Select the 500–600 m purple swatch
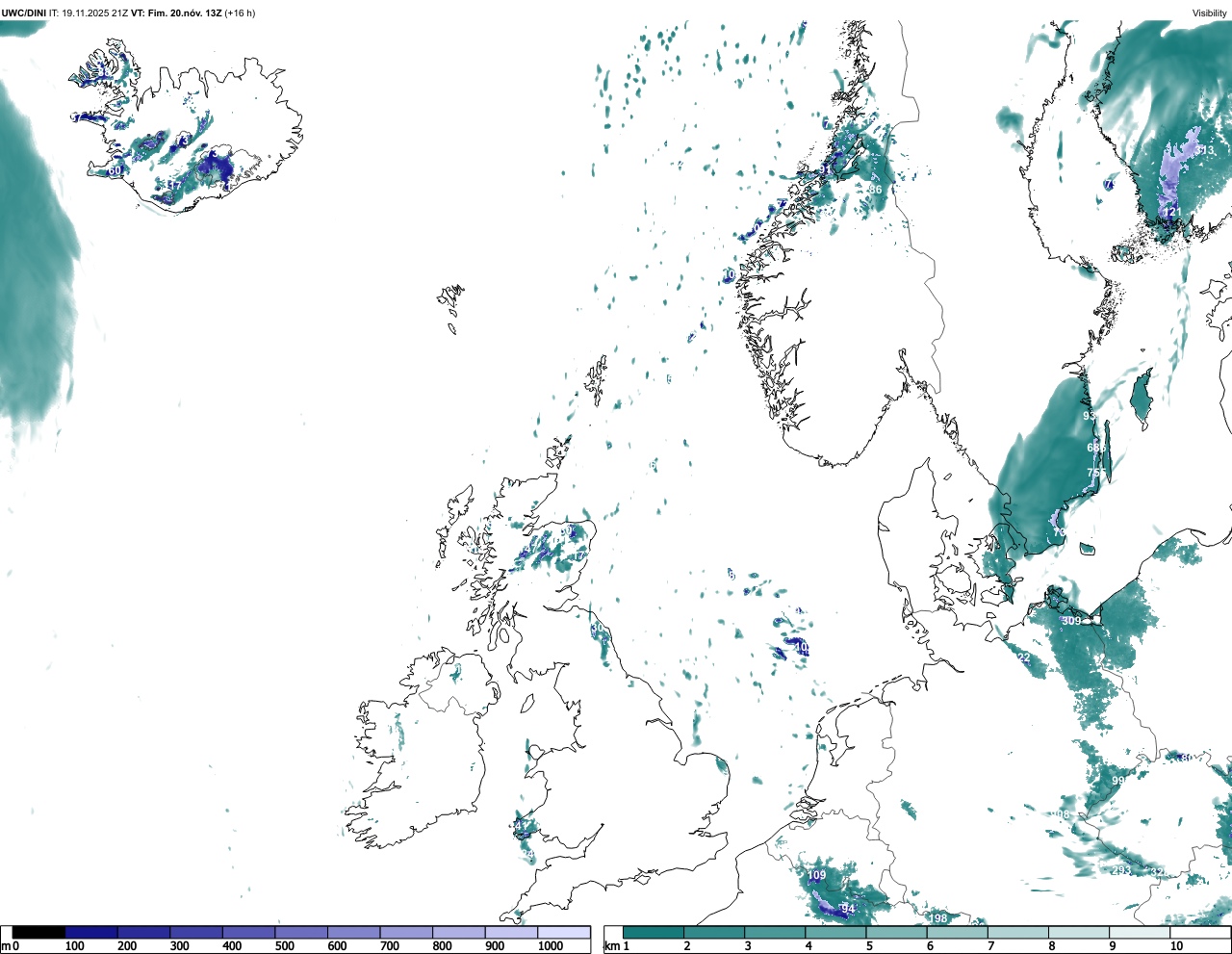This screenshot has width=1232, height=954. pos(301,932)
